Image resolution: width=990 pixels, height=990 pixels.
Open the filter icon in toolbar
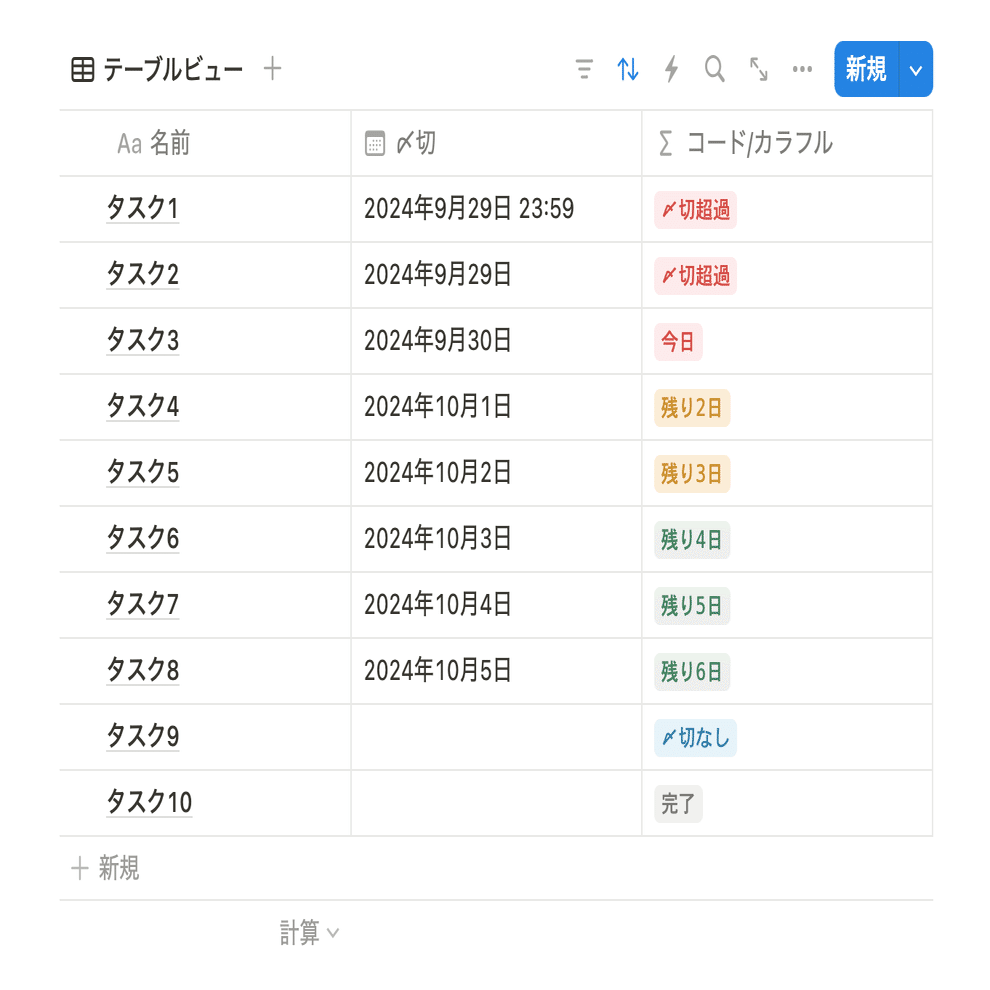585,69
